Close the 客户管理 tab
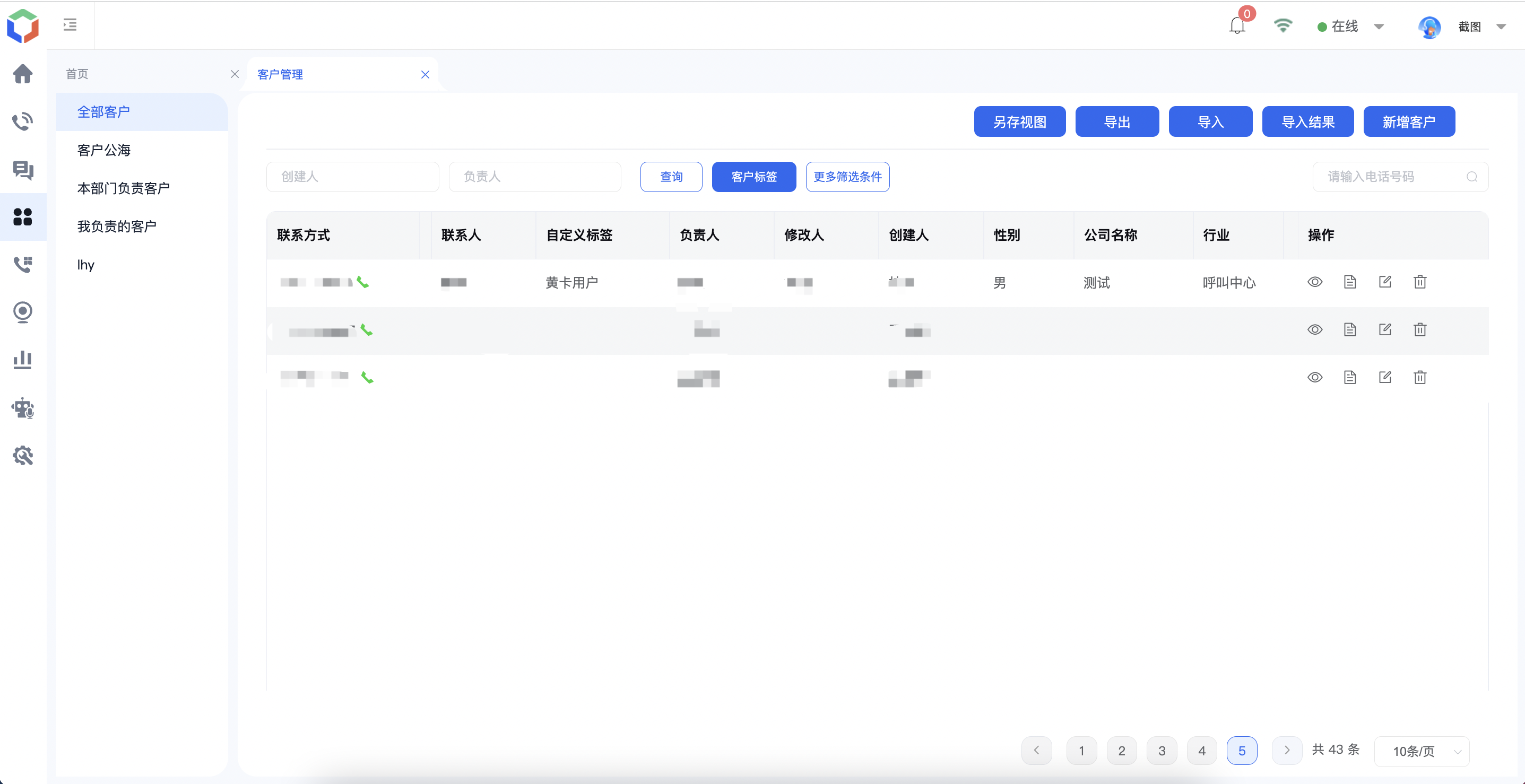 point(425,75)
